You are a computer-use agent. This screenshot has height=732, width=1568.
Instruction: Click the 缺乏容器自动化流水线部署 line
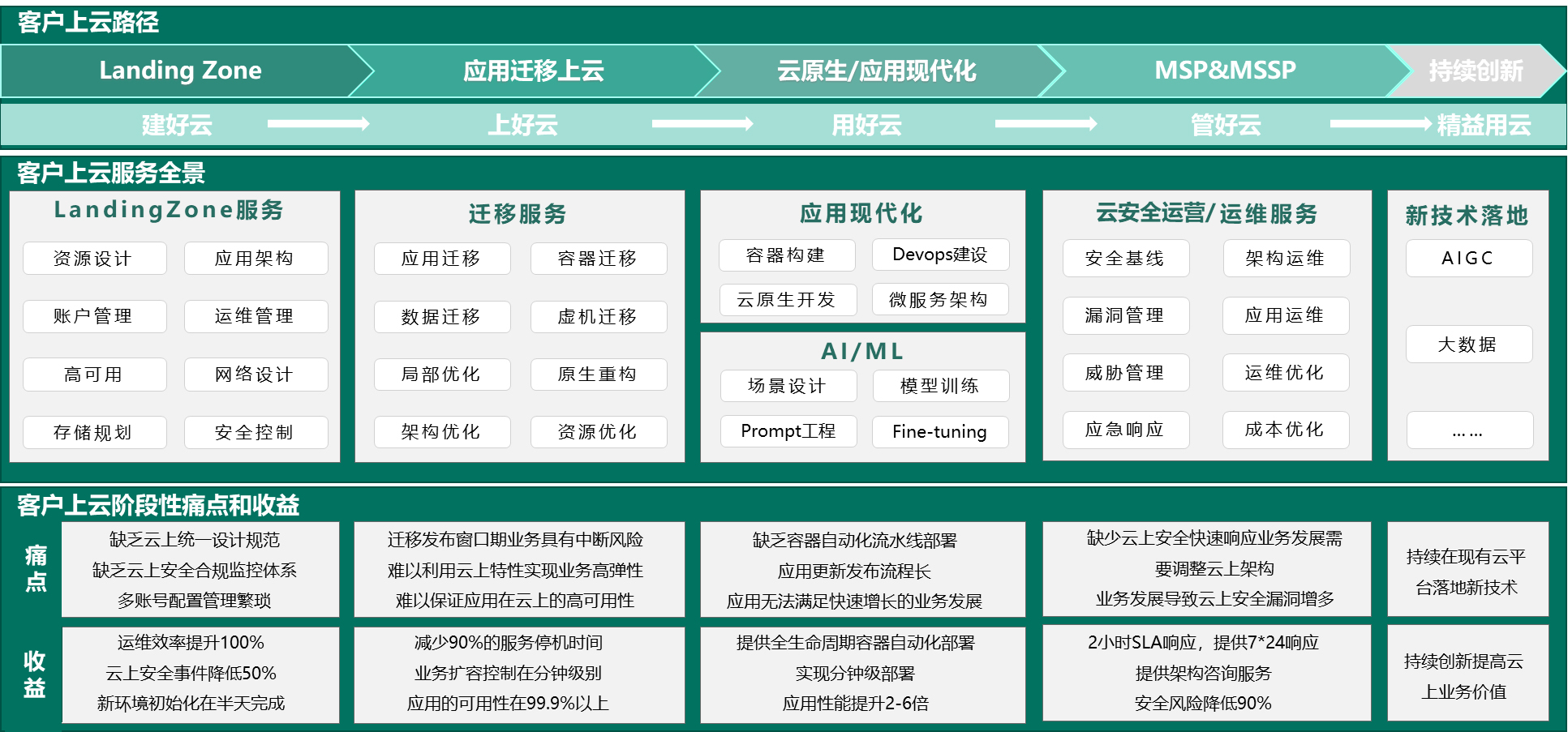[855, 541]
